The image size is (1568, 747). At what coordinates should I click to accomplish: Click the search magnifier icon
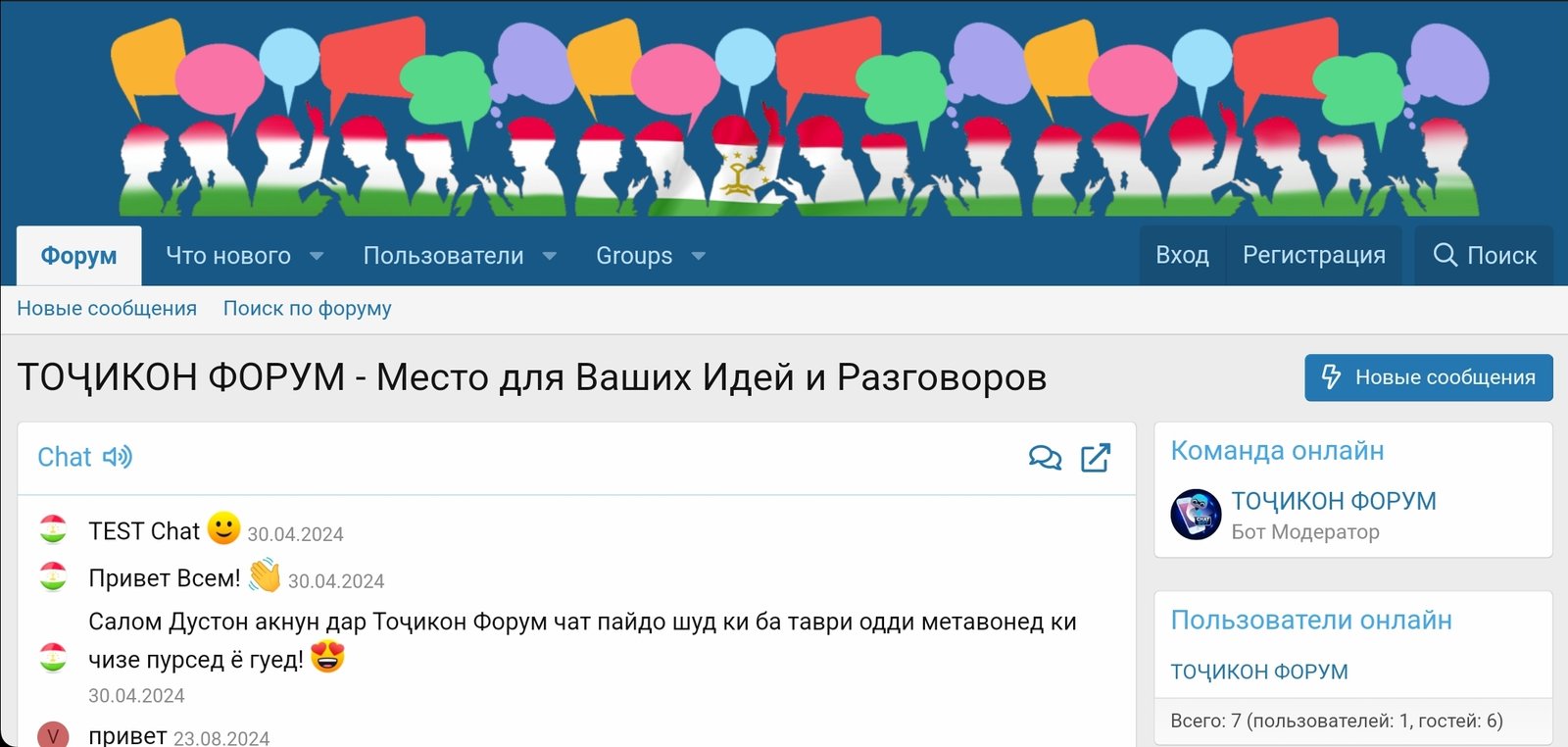[x=1445, y=255]
